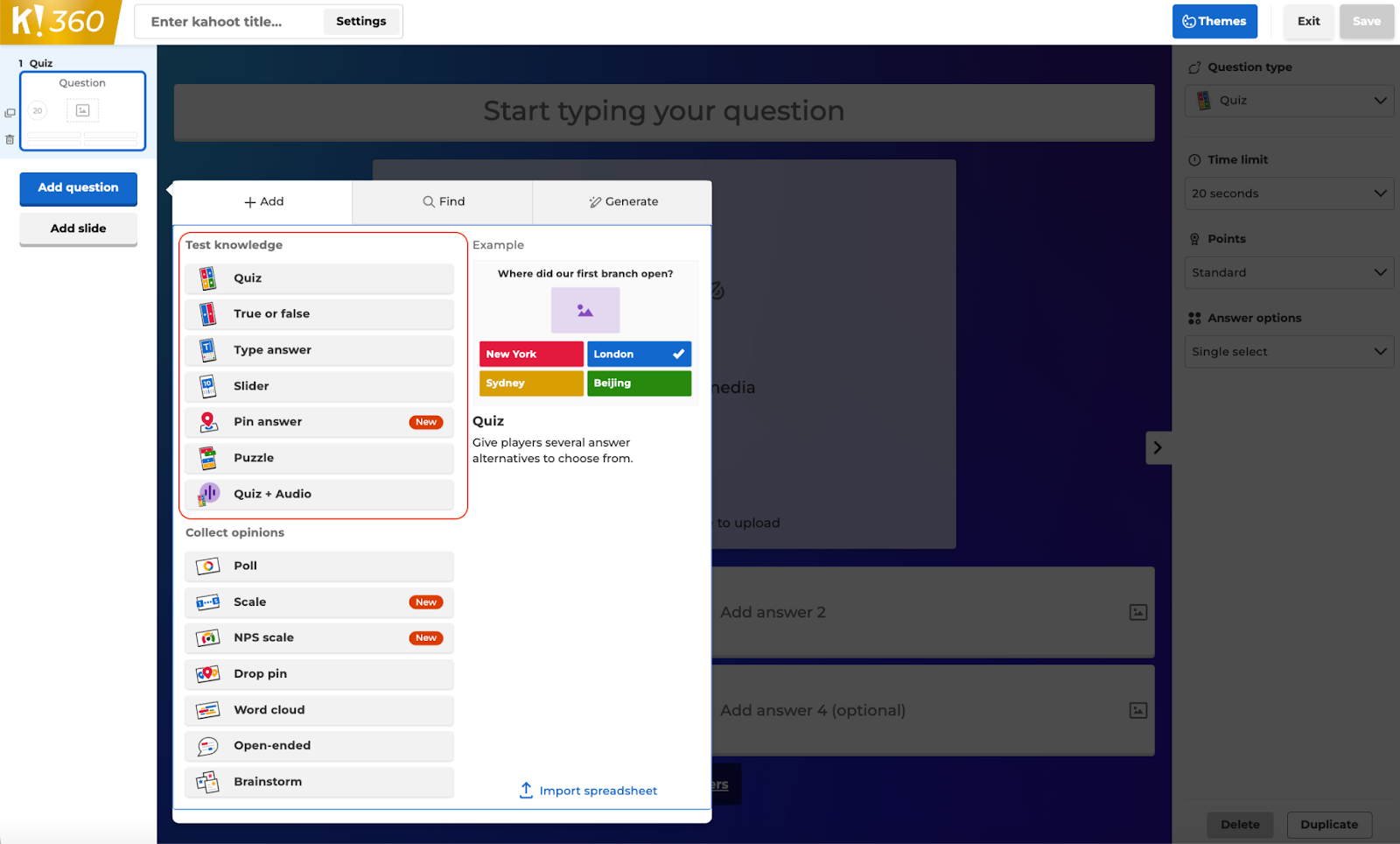This screenshot has width=1400, height=844.
Task: Select the Word cloud icon
Action: point(207,710)
